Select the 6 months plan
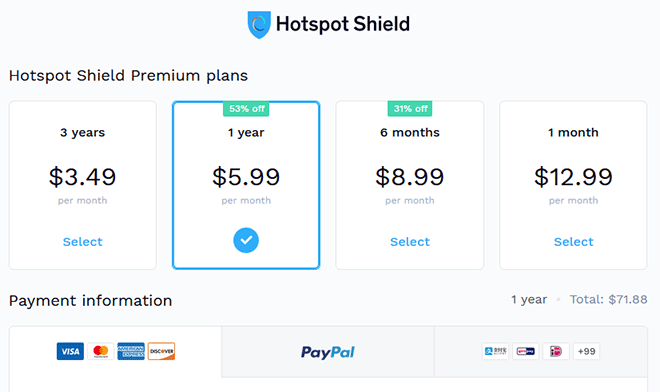 [x=410, y=242]
